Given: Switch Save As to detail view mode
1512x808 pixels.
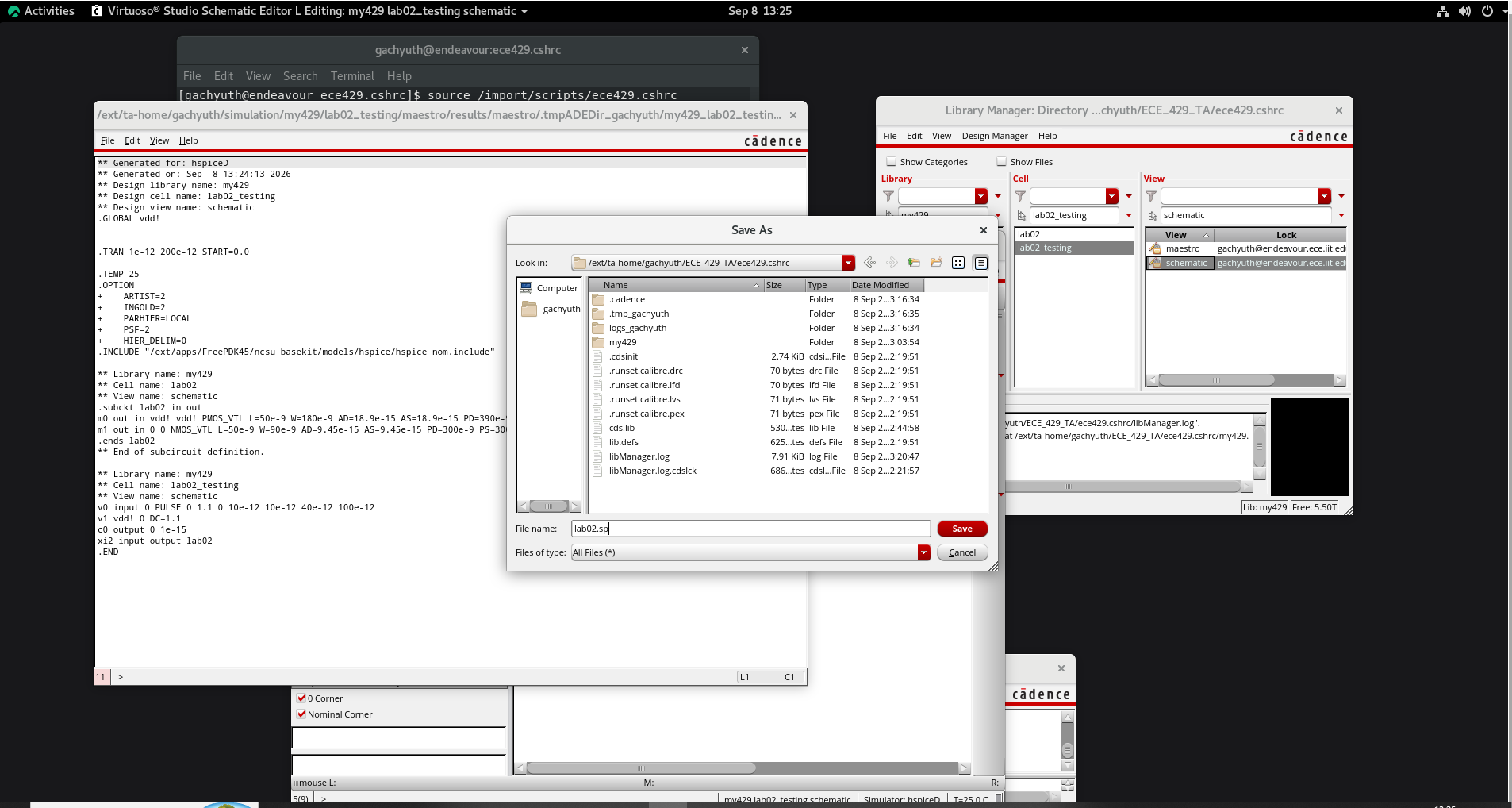Looking at the screenshot, I should point(981,263).
